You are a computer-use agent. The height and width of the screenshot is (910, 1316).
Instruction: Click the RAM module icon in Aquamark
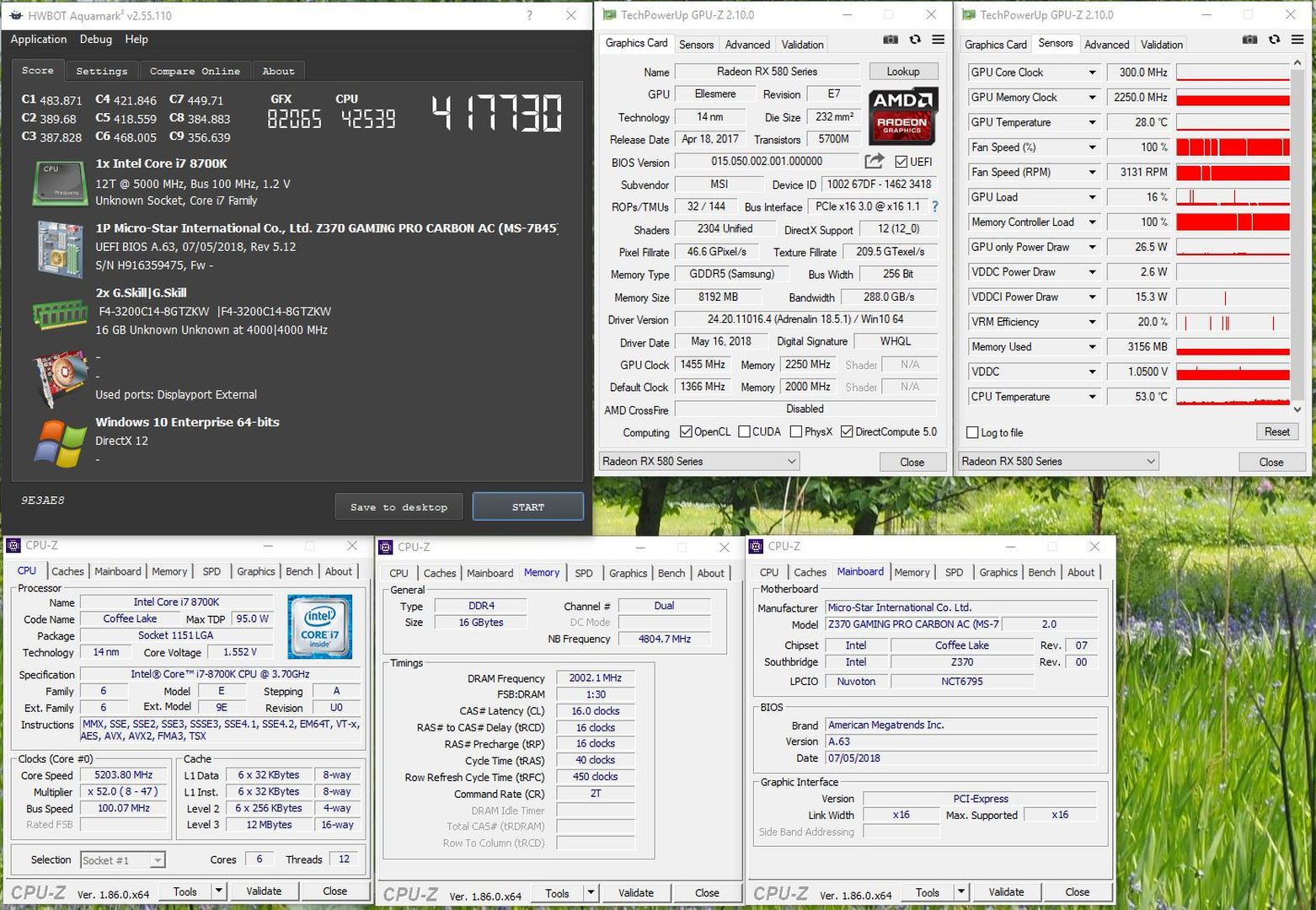(60, 313)
